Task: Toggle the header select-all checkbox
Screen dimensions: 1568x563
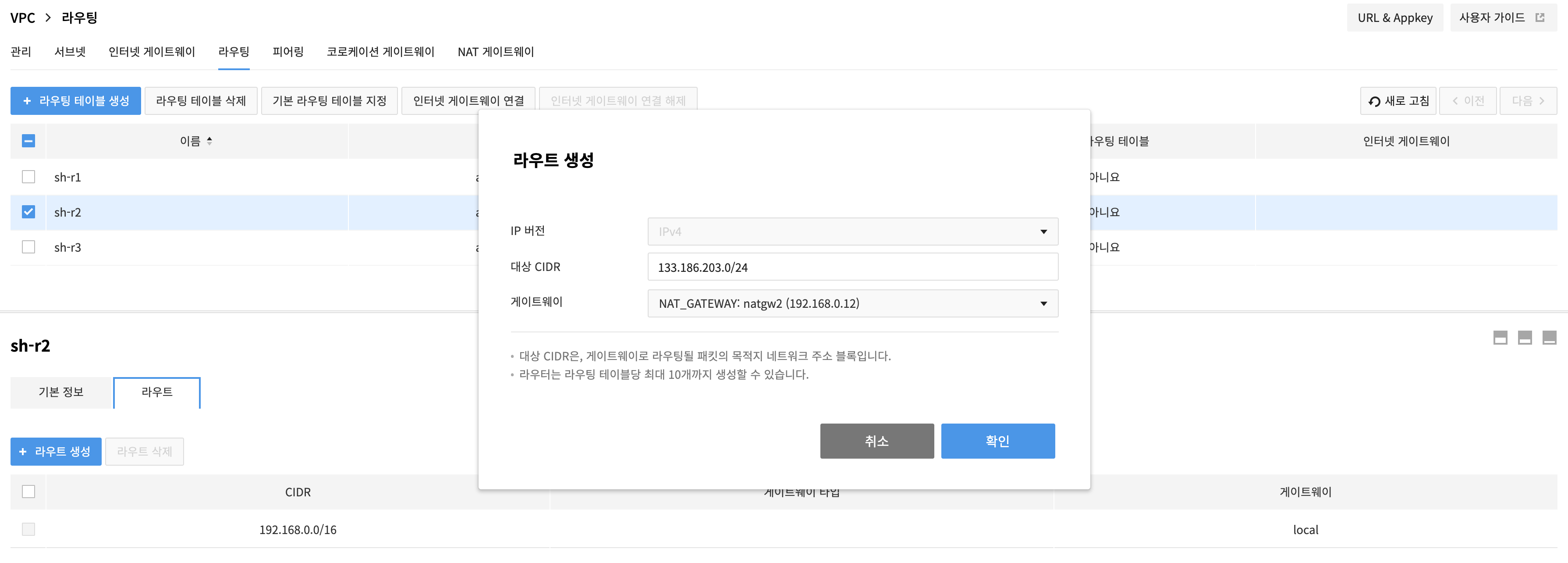Action: click(x=28, y=141)
